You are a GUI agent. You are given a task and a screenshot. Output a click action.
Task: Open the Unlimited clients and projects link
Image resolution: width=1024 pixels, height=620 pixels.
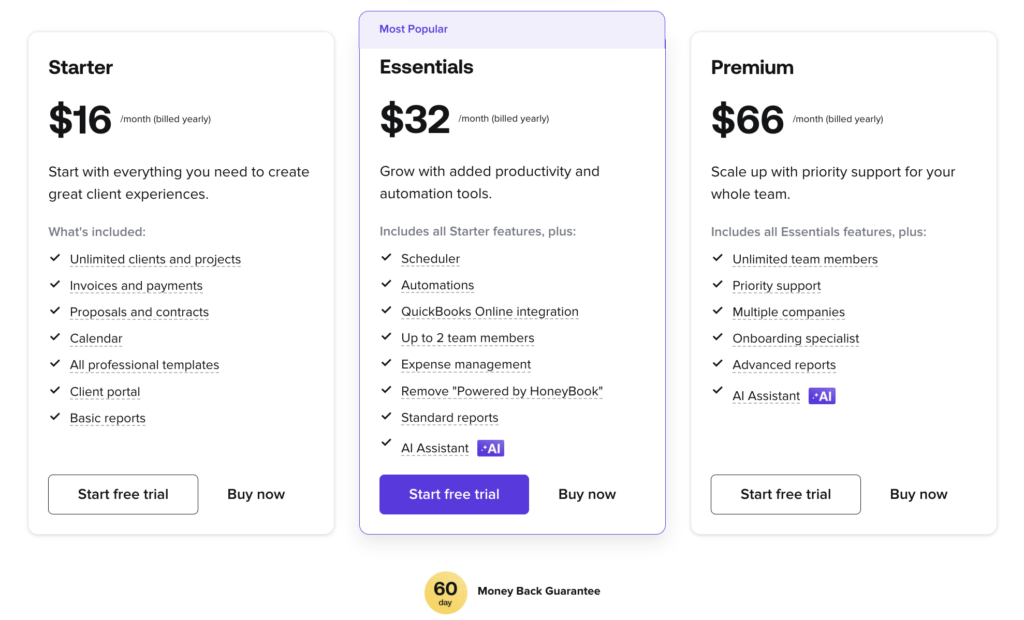point(155,259)
